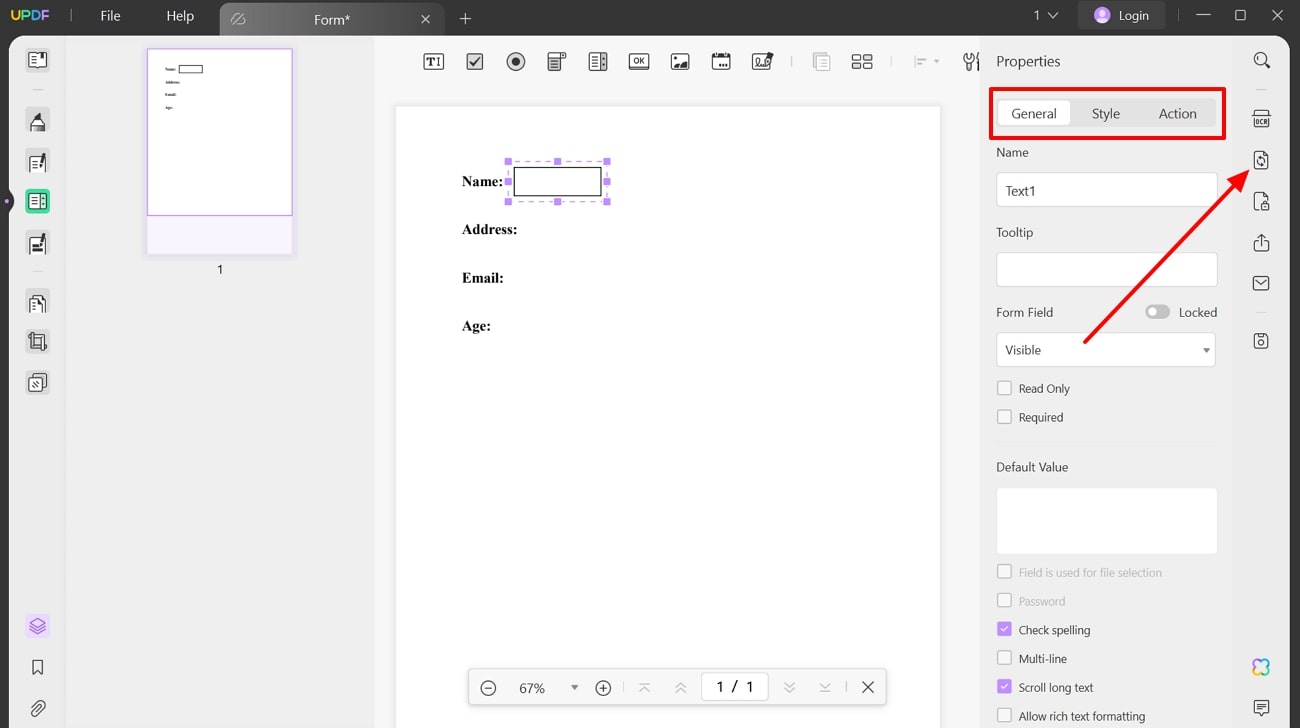Screen dimensions: 1300x728
Task: Select the Date Field form tool
Action: point(721,62)
